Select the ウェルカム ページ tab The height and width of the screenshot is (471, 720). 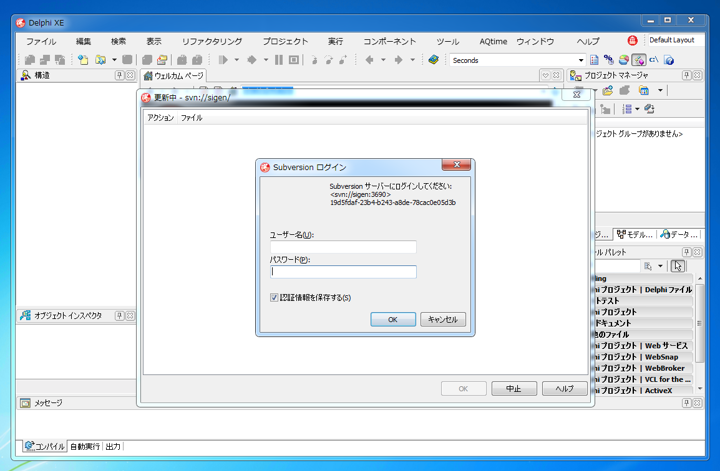point(174,76)
